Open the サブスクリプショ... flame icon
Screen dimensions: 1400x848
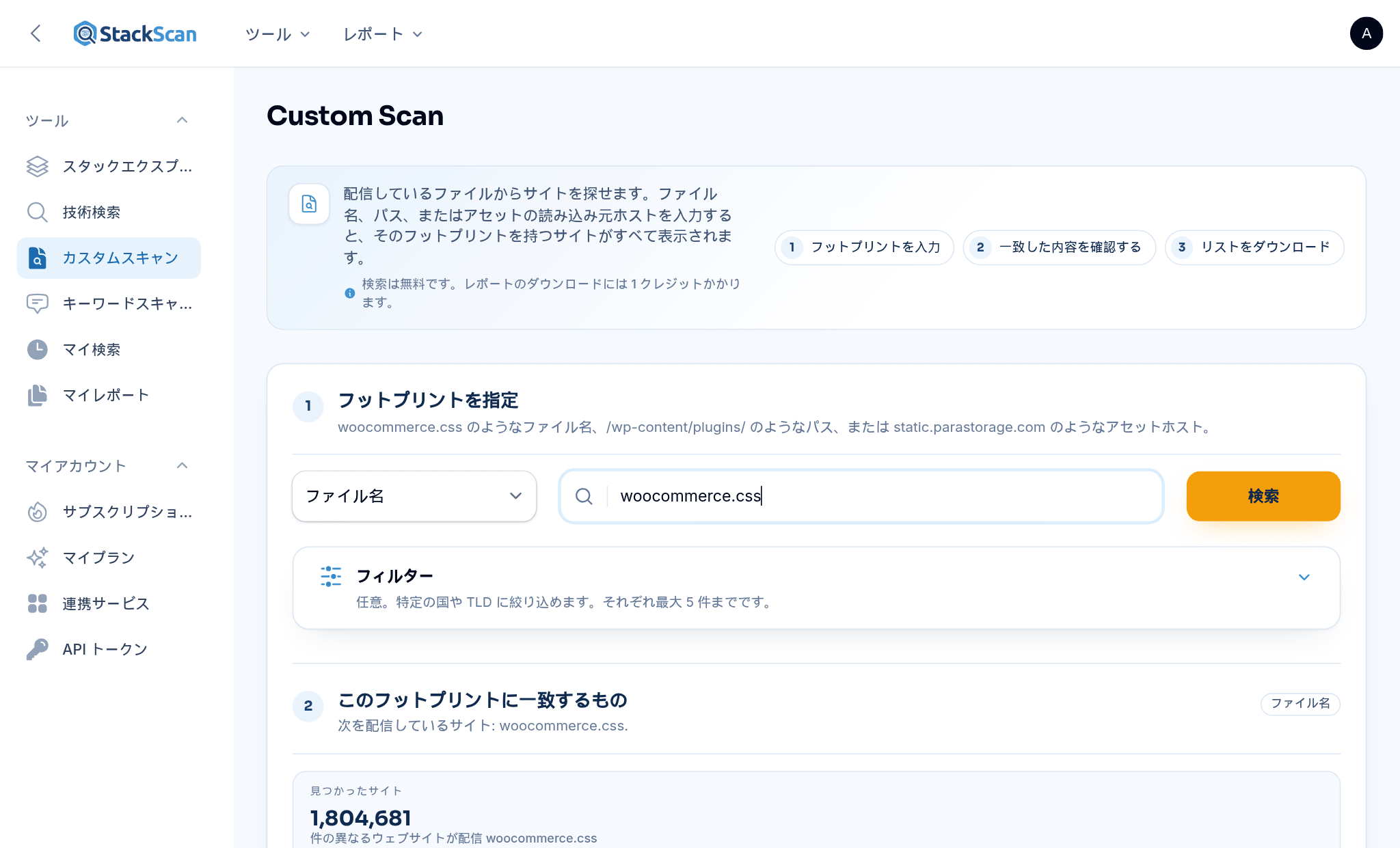click(38, 512)
